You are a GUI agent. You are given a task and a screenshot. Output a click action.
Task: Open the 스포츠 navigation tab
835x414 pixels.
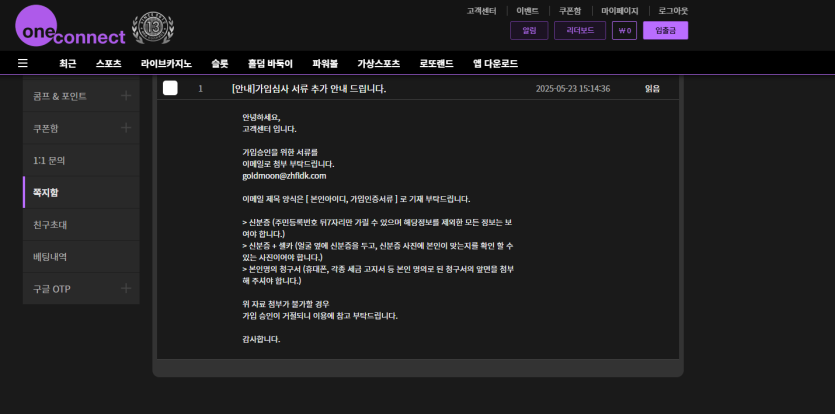[109, 63]
